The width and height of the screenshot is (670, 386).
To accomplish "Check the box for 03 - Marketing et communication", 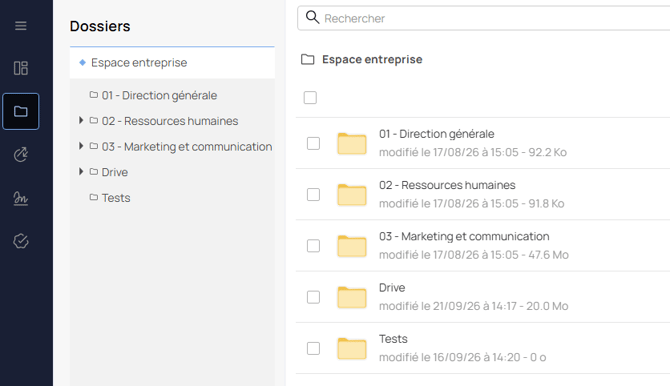I will coord(313,246).
